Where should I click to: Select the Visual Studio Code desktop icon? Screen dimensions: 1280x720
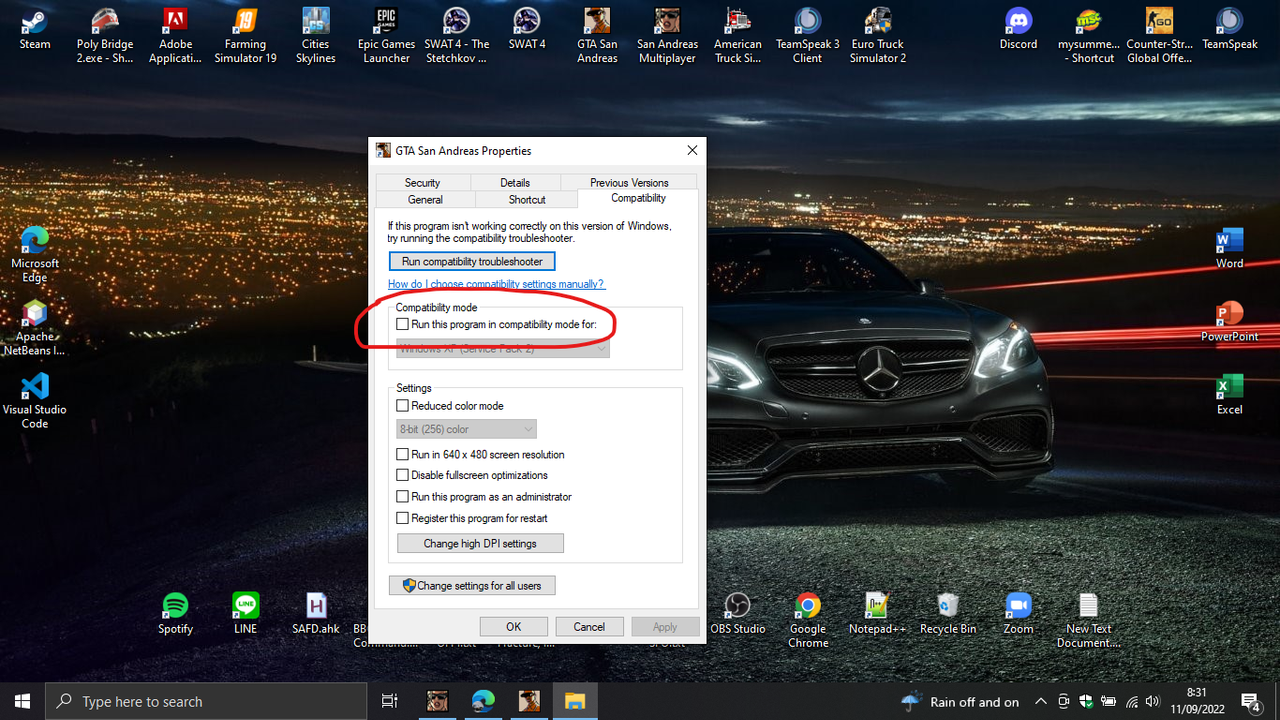click(x=35, y=401)
